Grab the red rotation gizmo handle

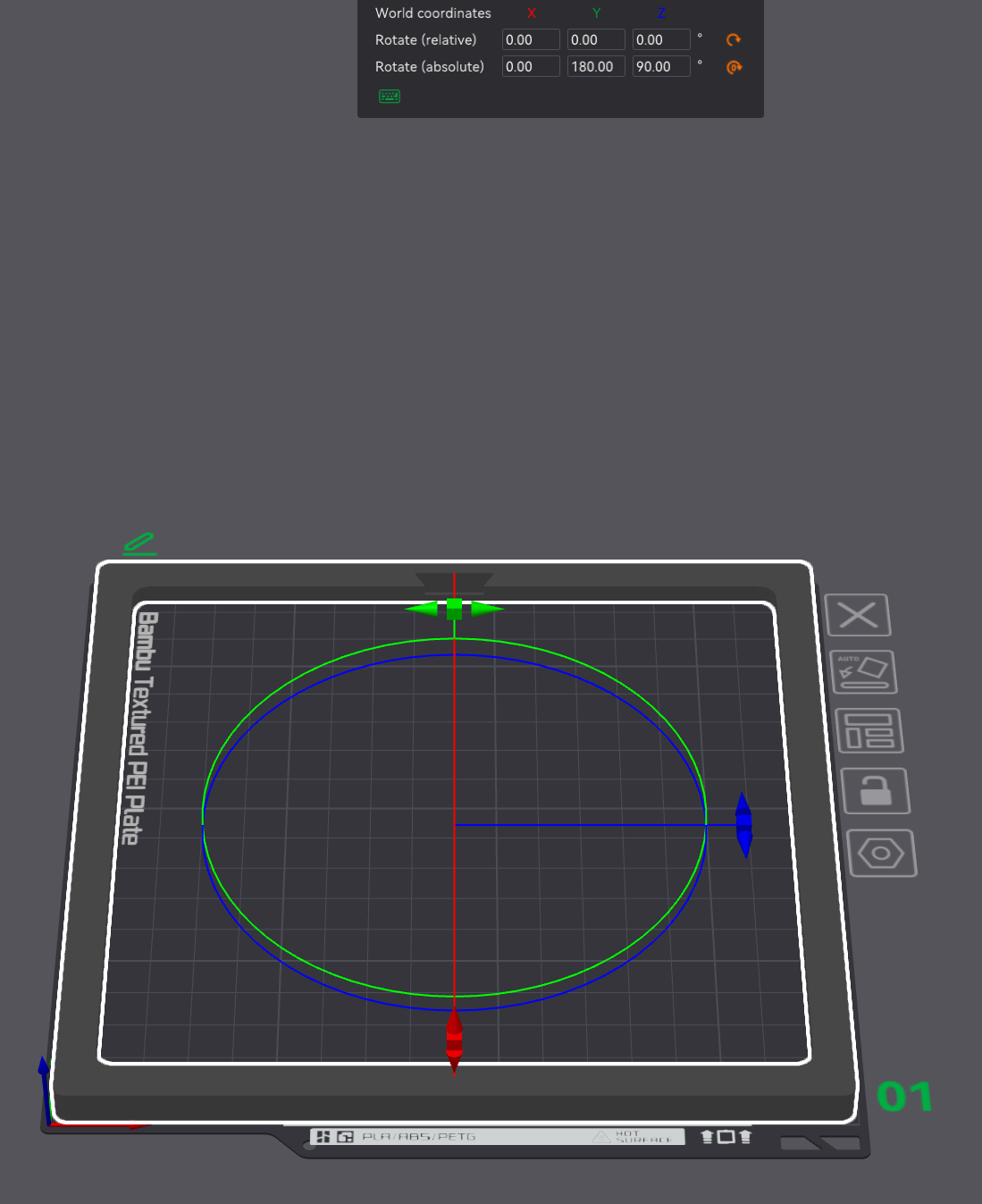(454, 1041)
